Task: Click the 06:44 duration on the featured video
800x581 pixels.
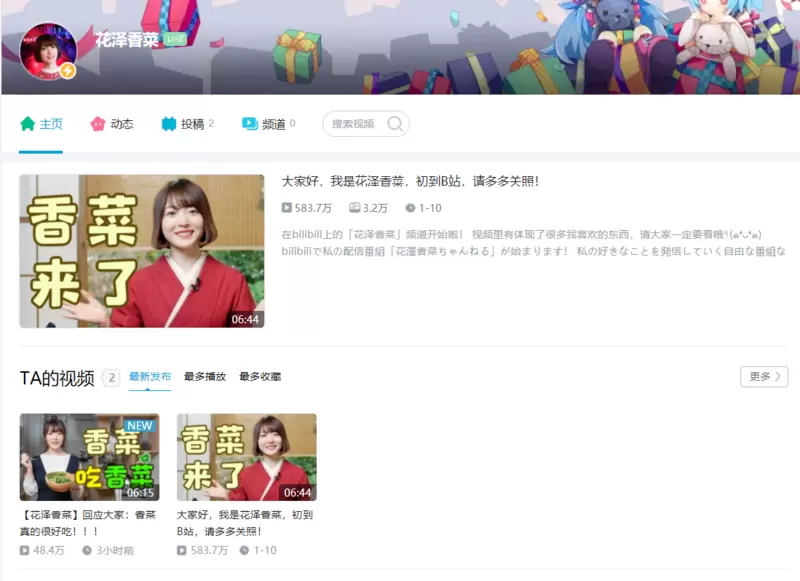Action: coord(245,319)
